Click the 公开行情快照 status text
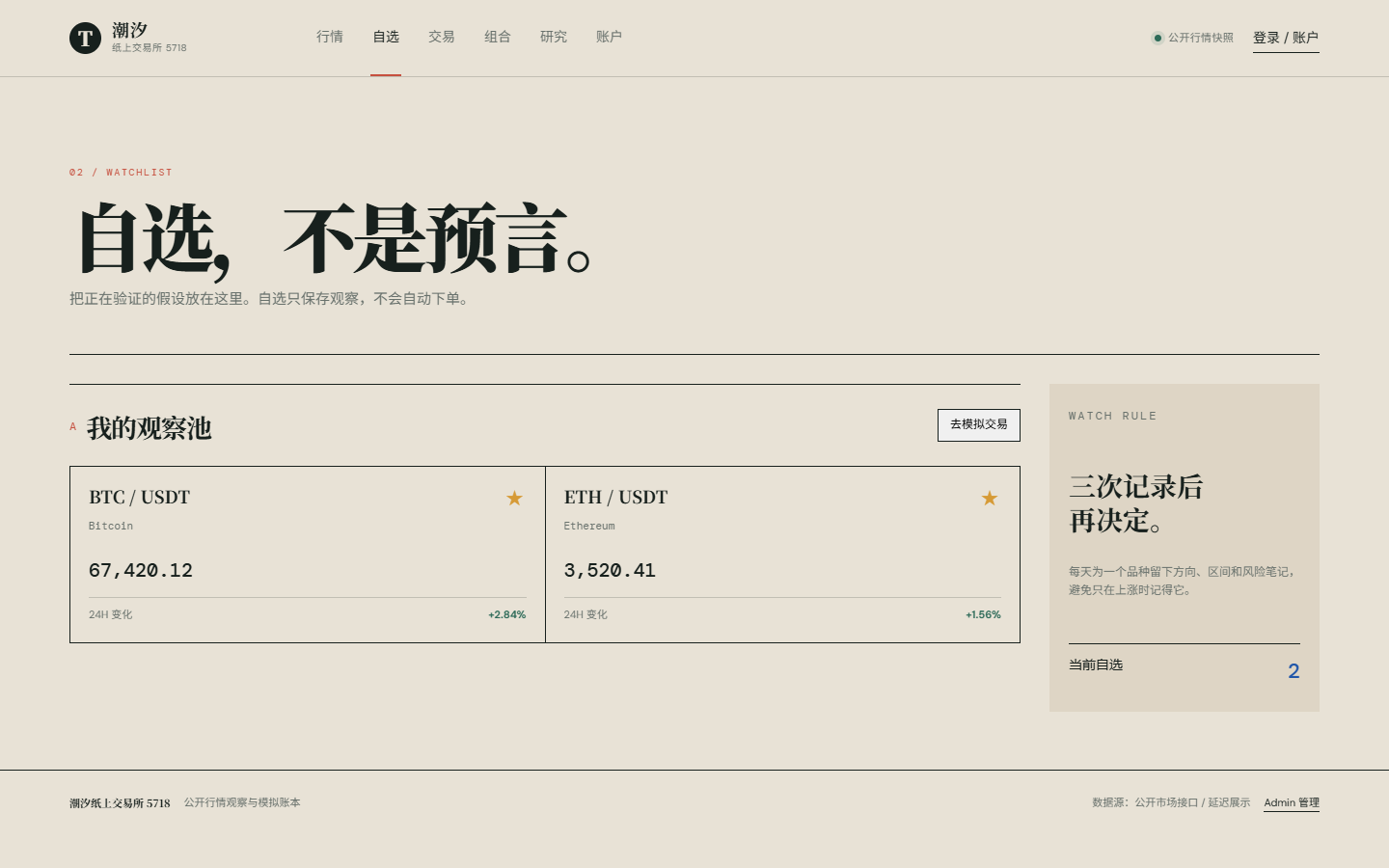Image resolution: width=1389 pixels, height=868 pixels. click(x=1201, y=38)
